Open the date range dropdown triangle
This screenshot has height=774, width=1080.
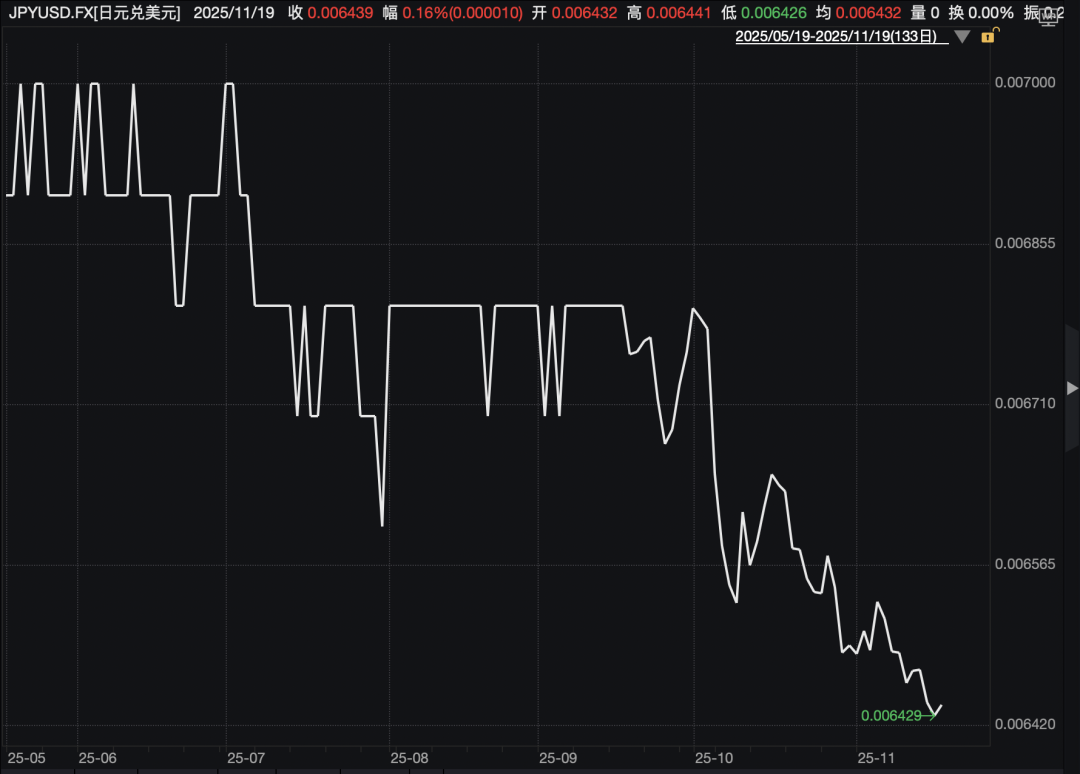[x=962, y=36]
